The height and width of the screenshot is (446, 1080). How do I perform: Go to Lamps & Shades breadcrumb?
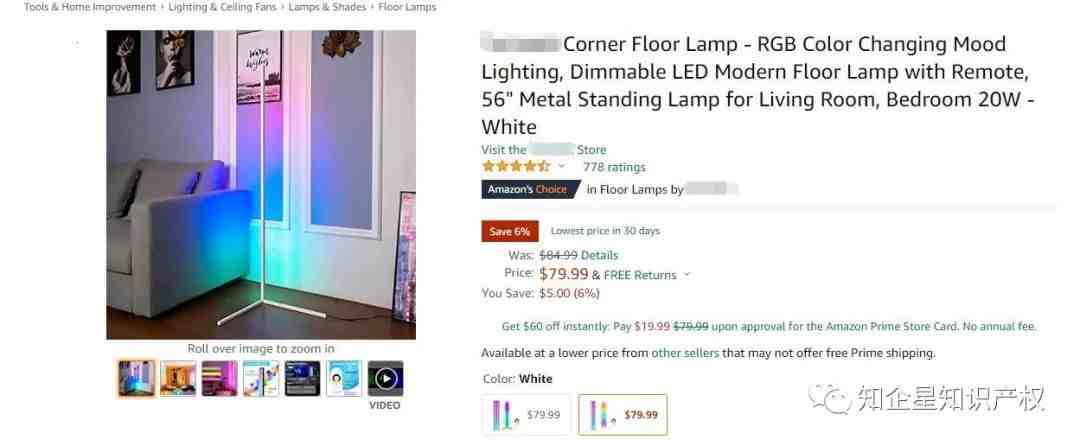(327, 7)
